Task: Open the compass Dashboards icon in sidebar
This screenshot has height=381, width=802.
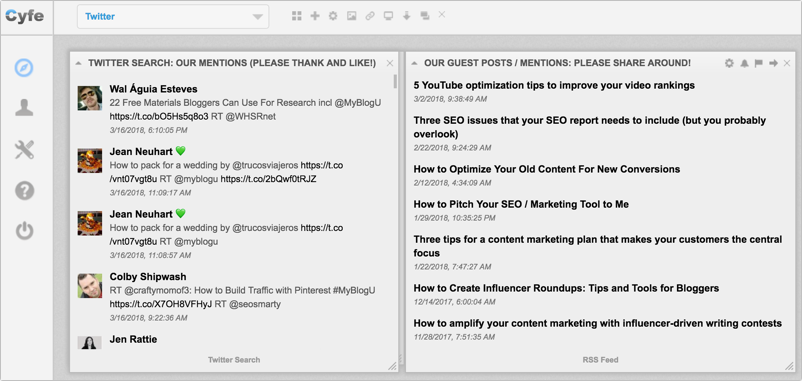Action: 24,68
